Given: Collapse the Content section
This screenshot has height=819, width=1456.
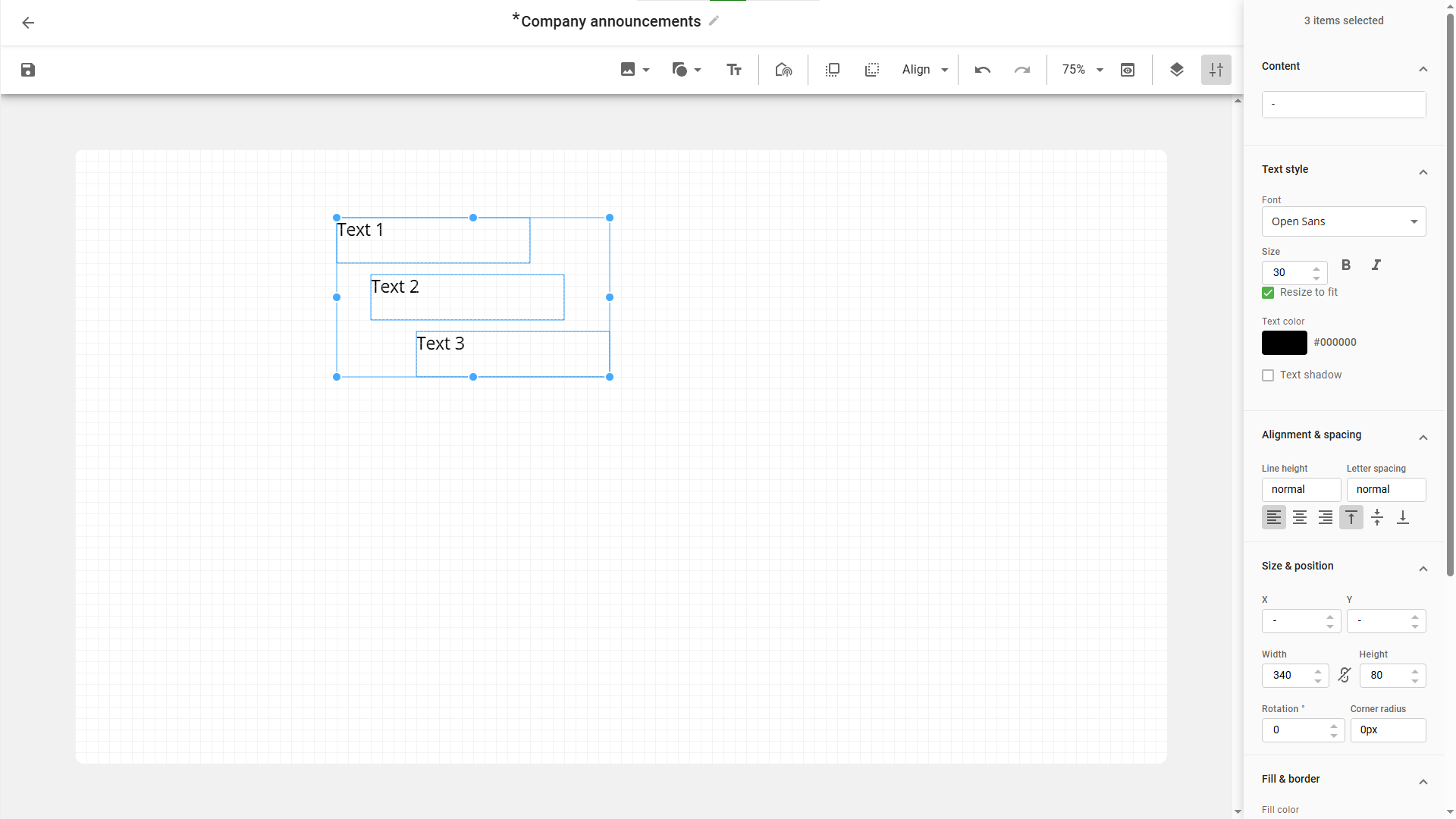Looking at the screenshot, I should click(1423, 69).
